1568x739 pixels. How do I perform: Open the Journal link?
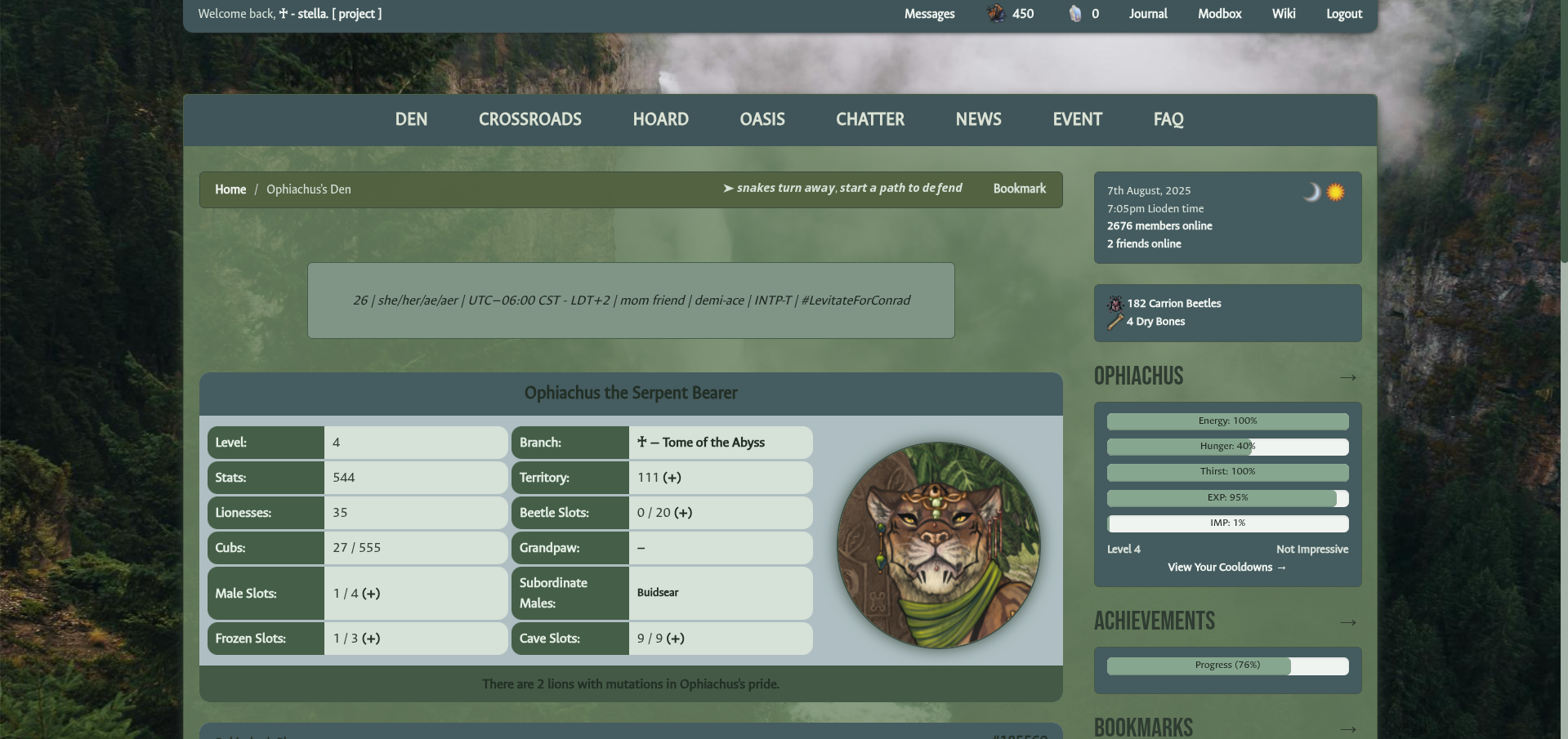pyautogui.click(x=1148, y=14)
